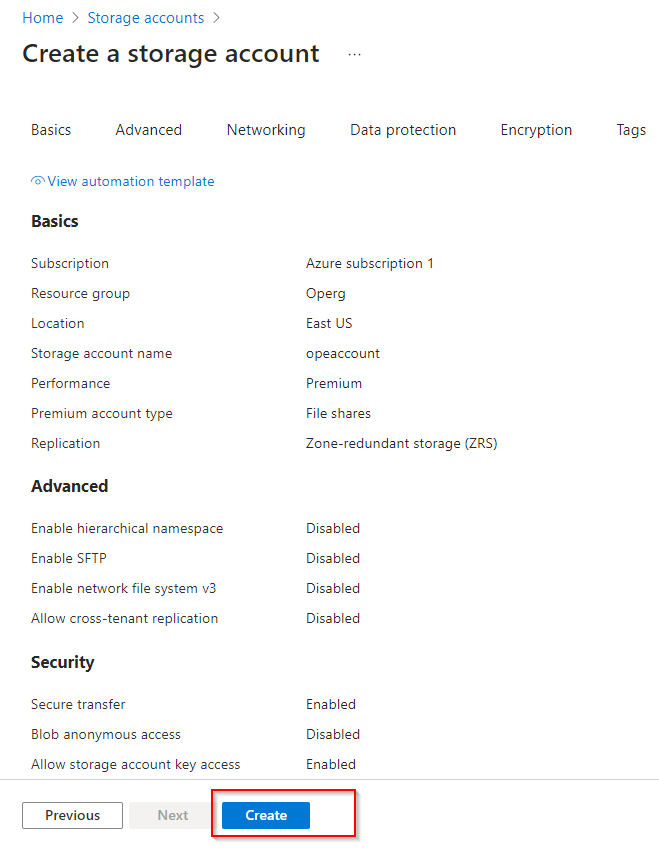Switch to the Basics tab
This screenshot has width=659, height=864.
(x=51, y=130)
